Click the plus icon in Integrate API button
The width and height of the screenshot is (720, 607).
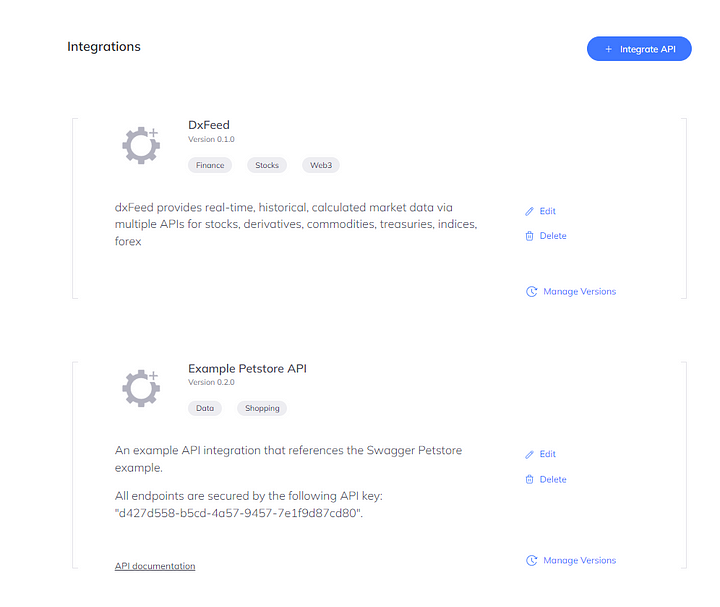[x=609, y=49]
